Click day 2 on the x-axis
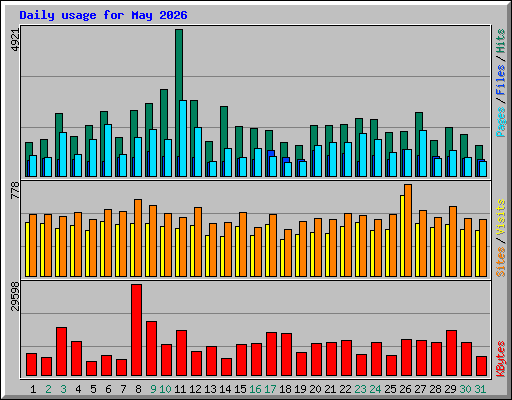512x400 pixels. tap(48, 389)
